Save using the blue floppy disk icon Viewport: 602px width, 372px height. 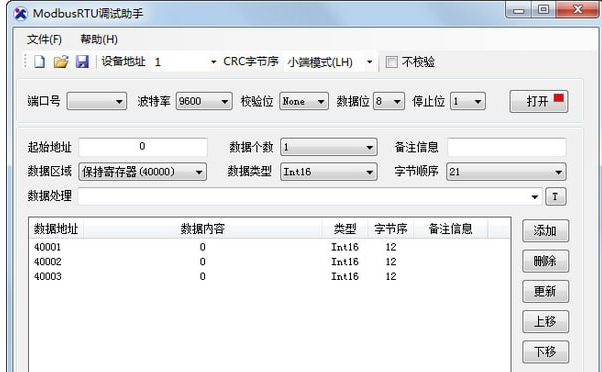[x=82, y=61]
